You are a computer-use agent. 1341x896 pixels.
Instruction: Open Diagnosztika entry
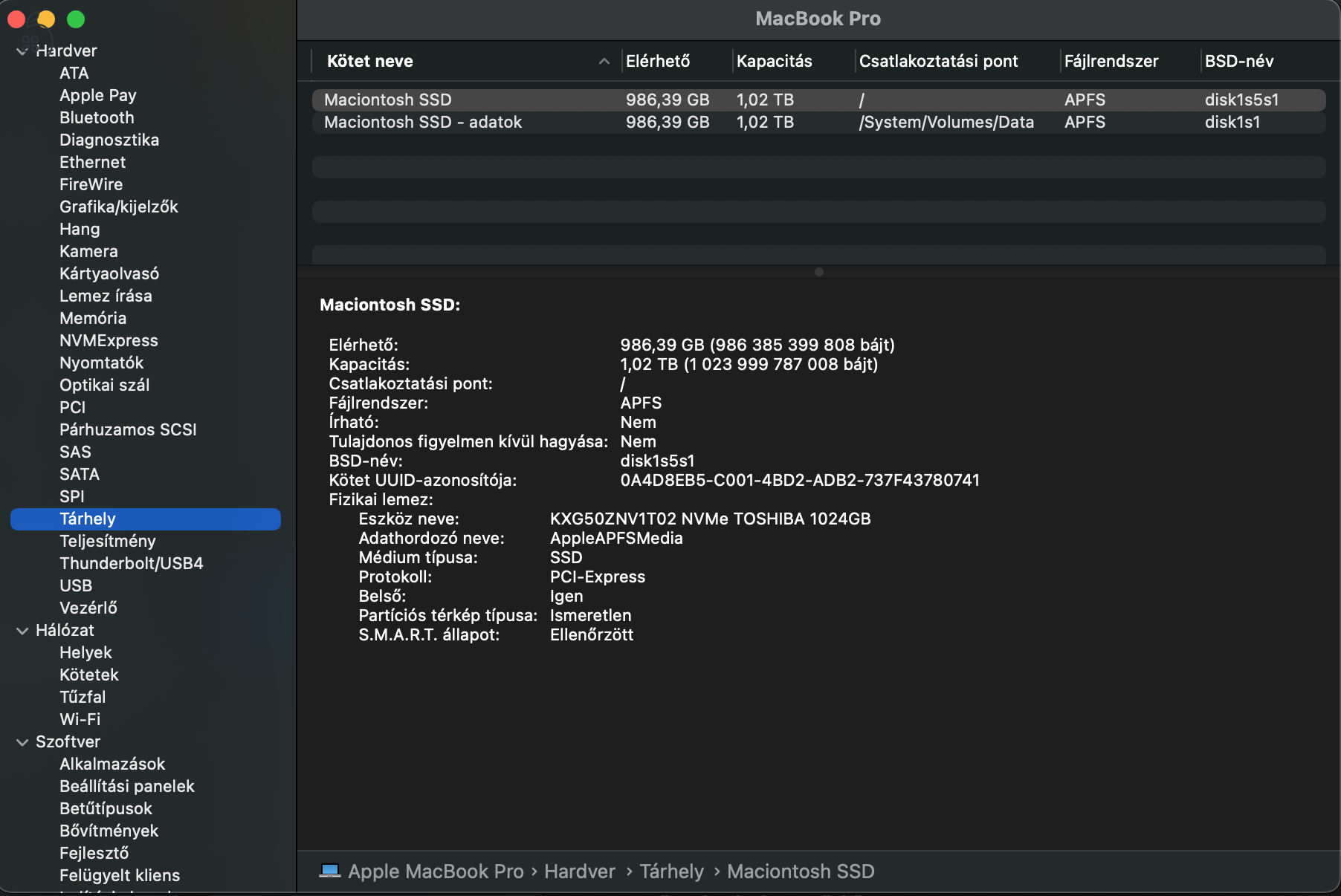pos(109,140)
